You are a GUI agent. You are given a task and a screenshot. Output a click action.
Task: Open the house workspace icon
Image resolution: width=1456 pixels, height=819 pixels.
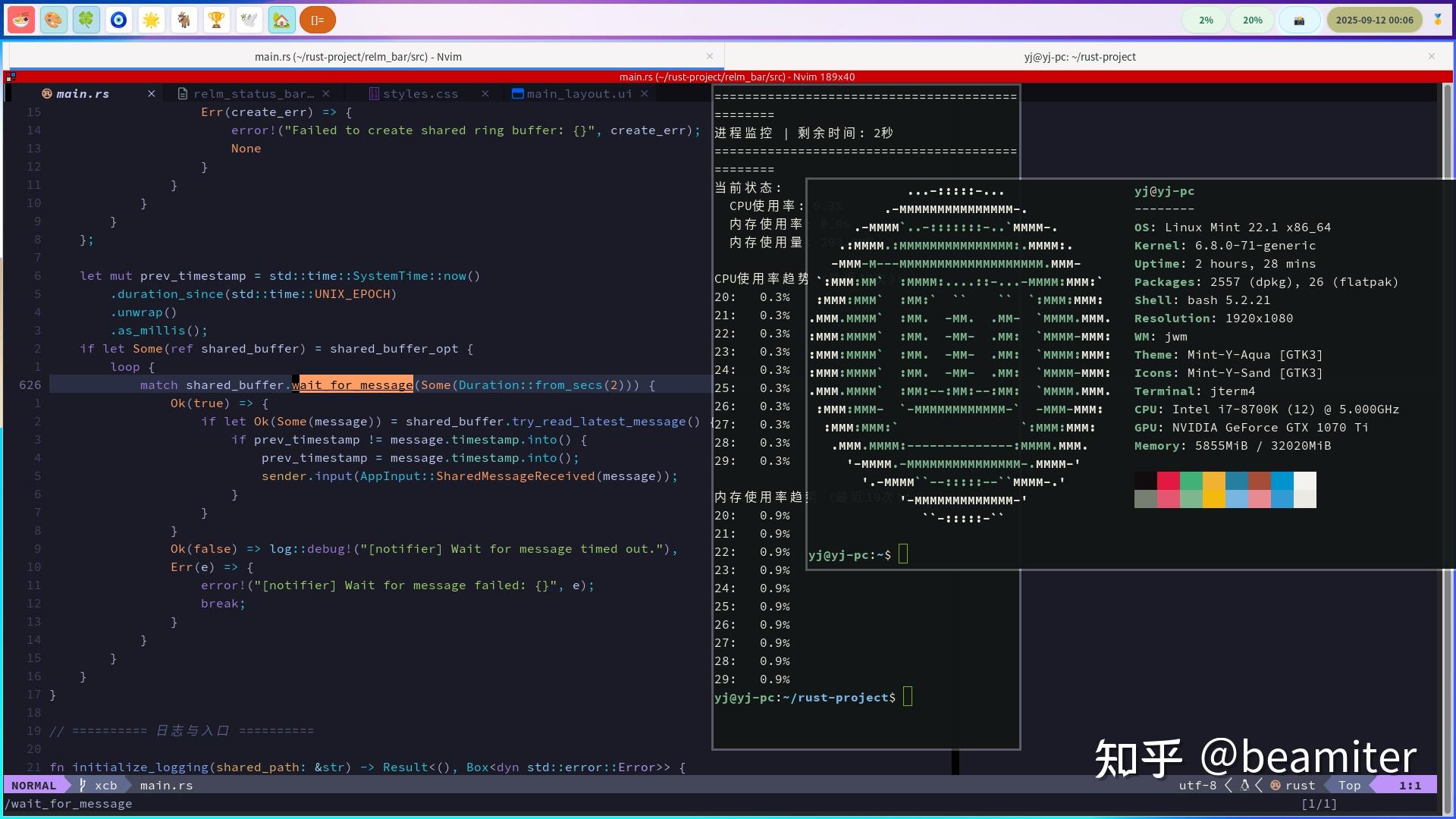(x=282, y=20)
